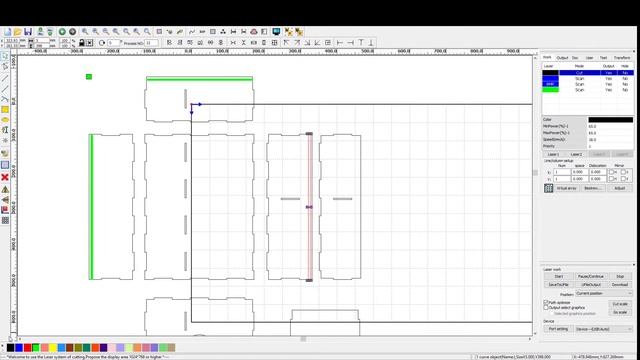640x360 pixels.
Task: Click the center-on-page icon next to the lock
Action: click(90, 42)
